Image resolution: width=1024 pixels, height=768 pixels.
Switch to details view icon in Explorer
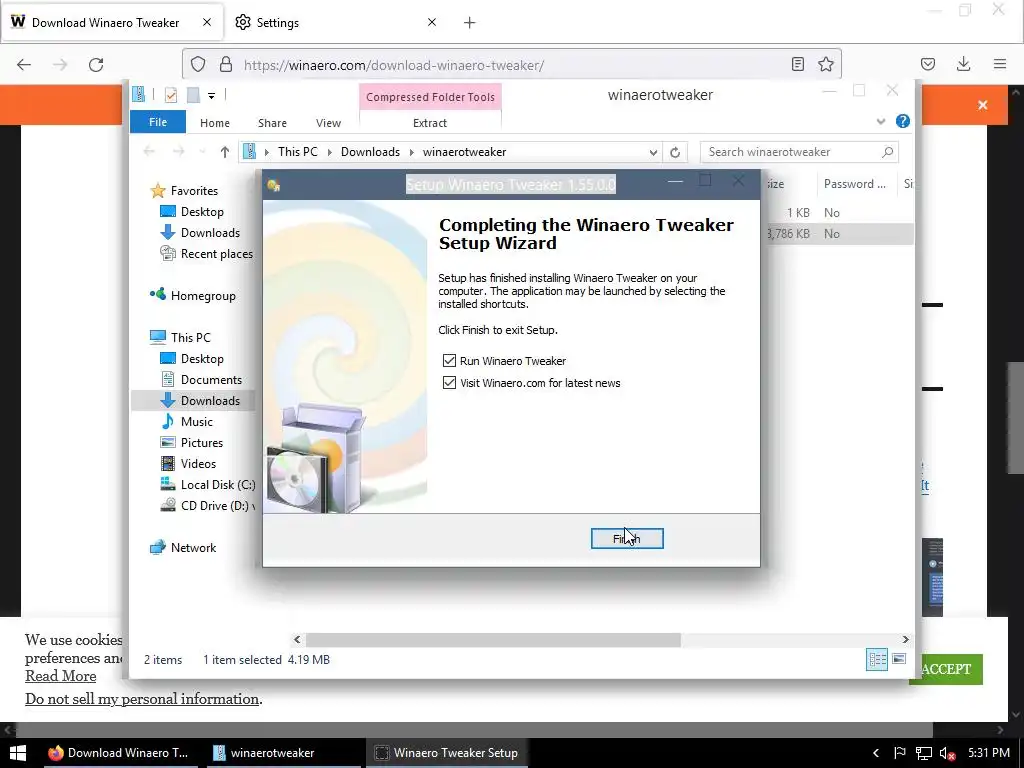pyautogui.click(x=876, y=660)
